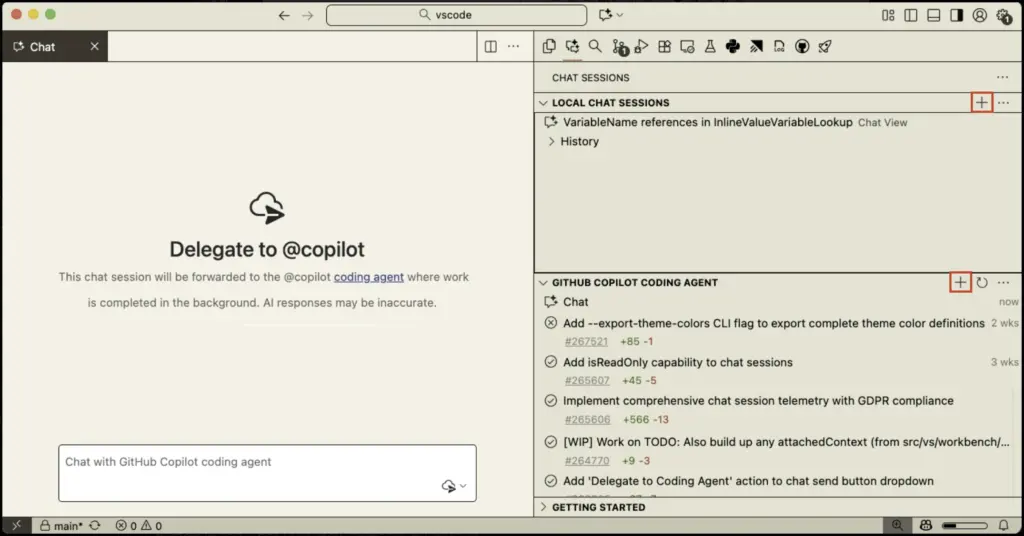1024x536 pixels.
Task: Open the Python view icon
Action: pos(733,46)
